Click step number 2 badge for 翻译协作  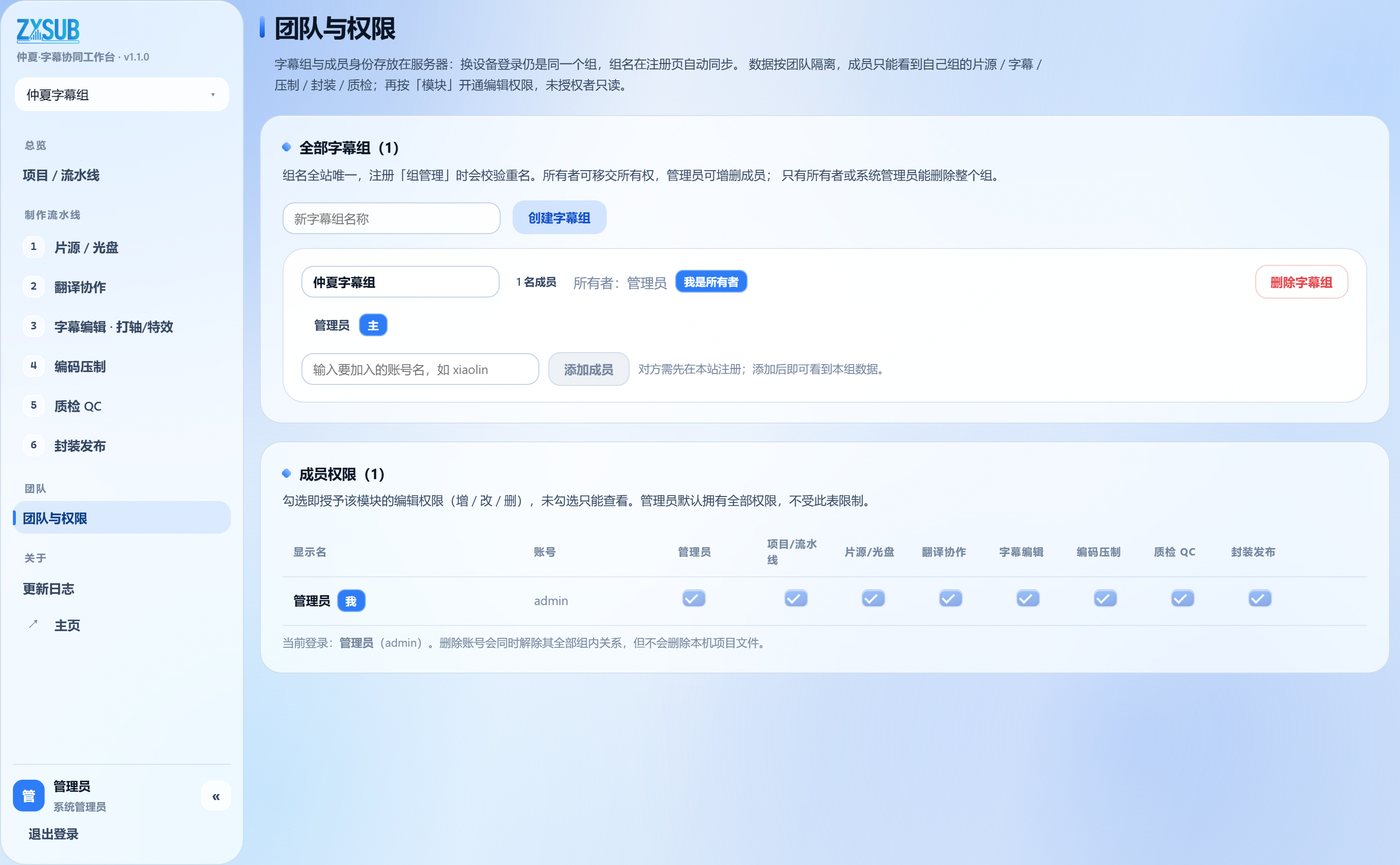tap(33, 287)
